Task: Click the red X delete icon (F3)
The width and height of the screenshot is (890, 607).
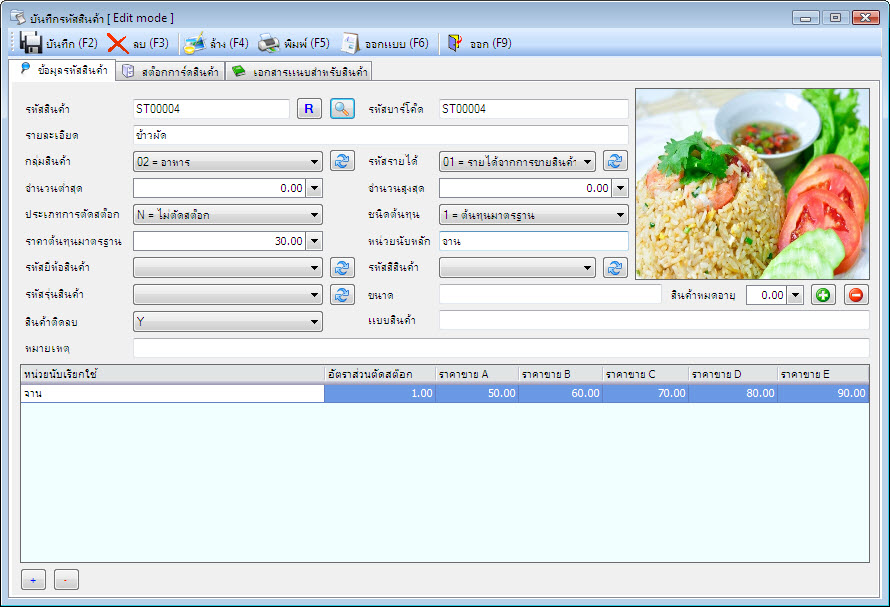Action: (x=117, y=43)
